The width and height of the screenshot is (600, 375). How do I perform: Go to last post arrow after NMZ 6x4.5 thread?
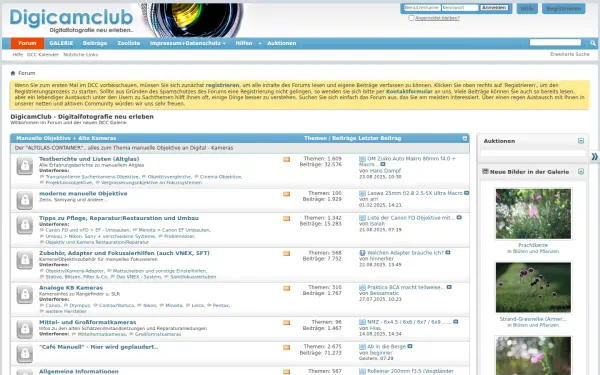[455, 322]
